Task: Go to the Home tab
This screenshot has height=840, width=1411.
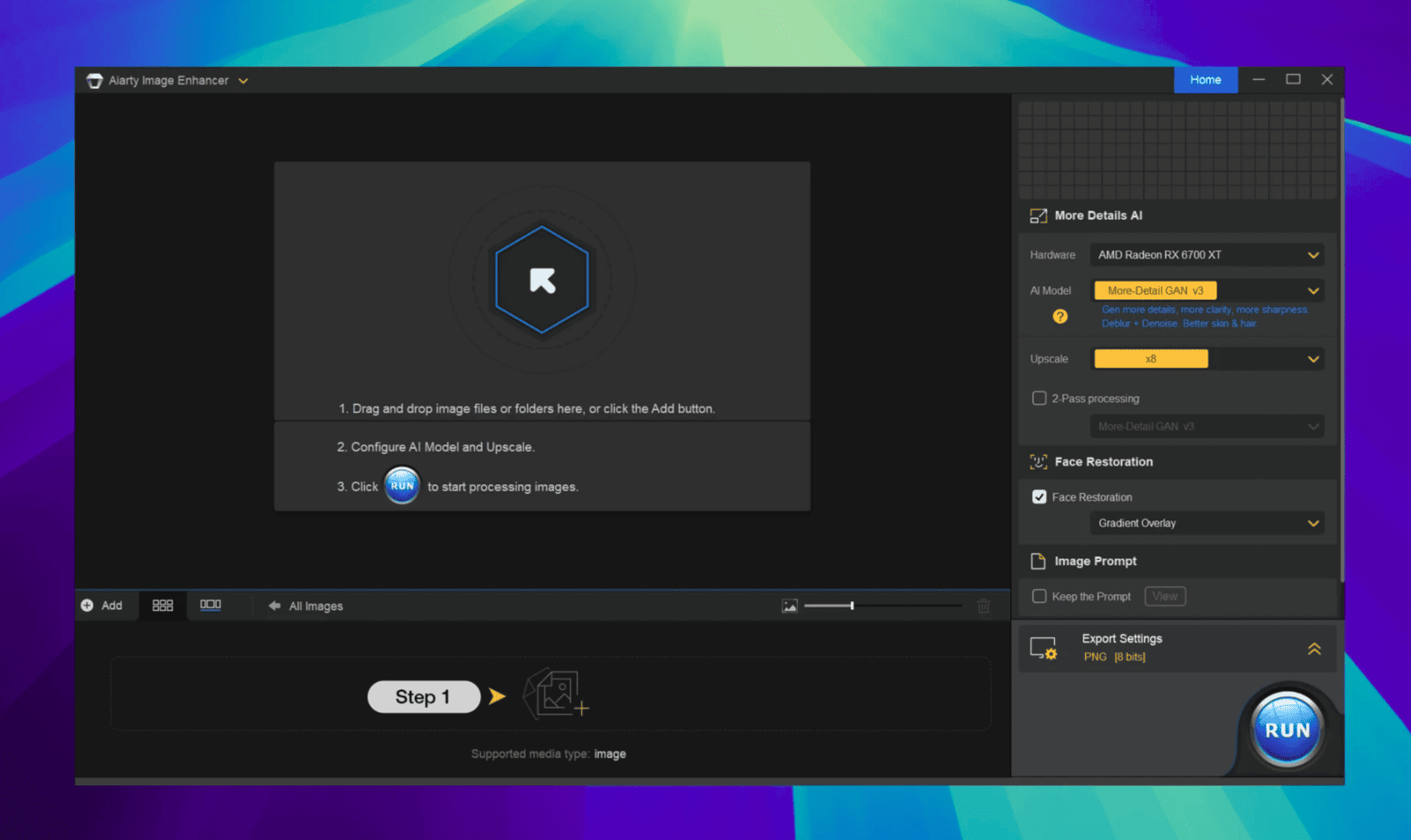Action: point(1205,80)
